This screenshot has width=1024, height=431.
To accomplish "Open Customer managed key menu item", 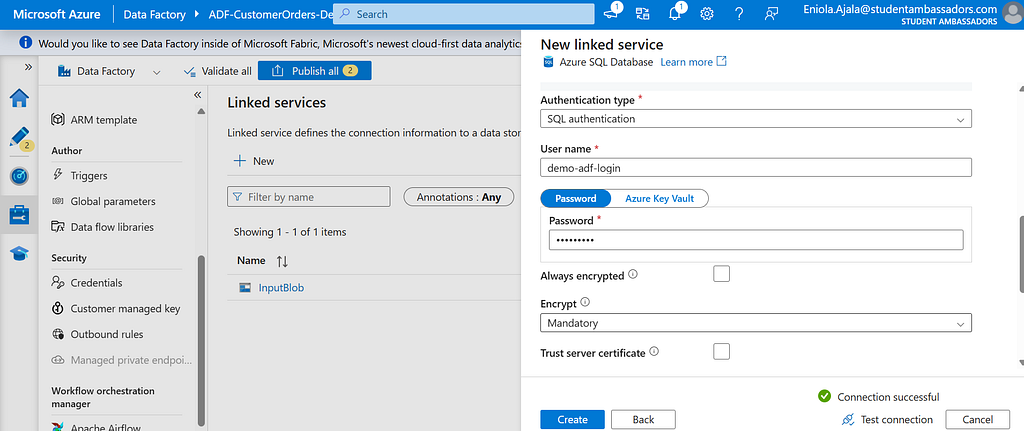I will (125, 308).
